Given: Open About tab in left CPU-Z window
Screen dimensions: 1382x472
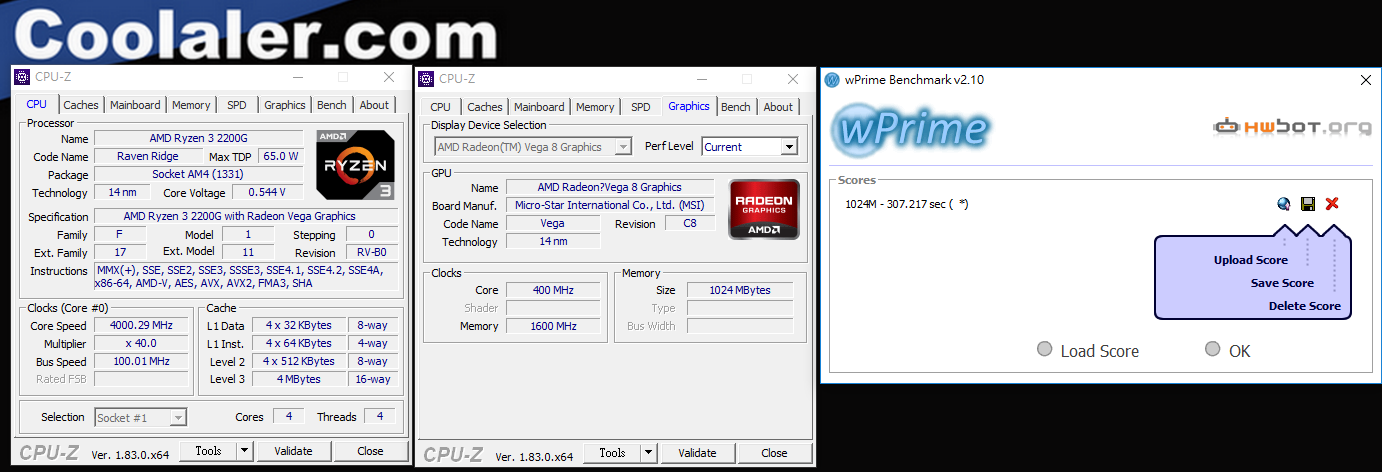Looking at the screenshot, I should click(x=374, y=105).
